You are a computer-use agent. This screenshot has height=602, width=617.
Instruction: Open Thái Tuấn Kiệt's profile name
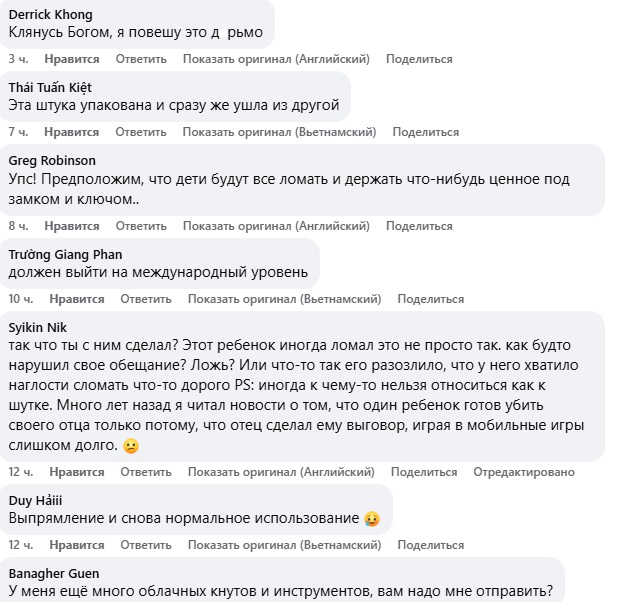coord(50,88)
